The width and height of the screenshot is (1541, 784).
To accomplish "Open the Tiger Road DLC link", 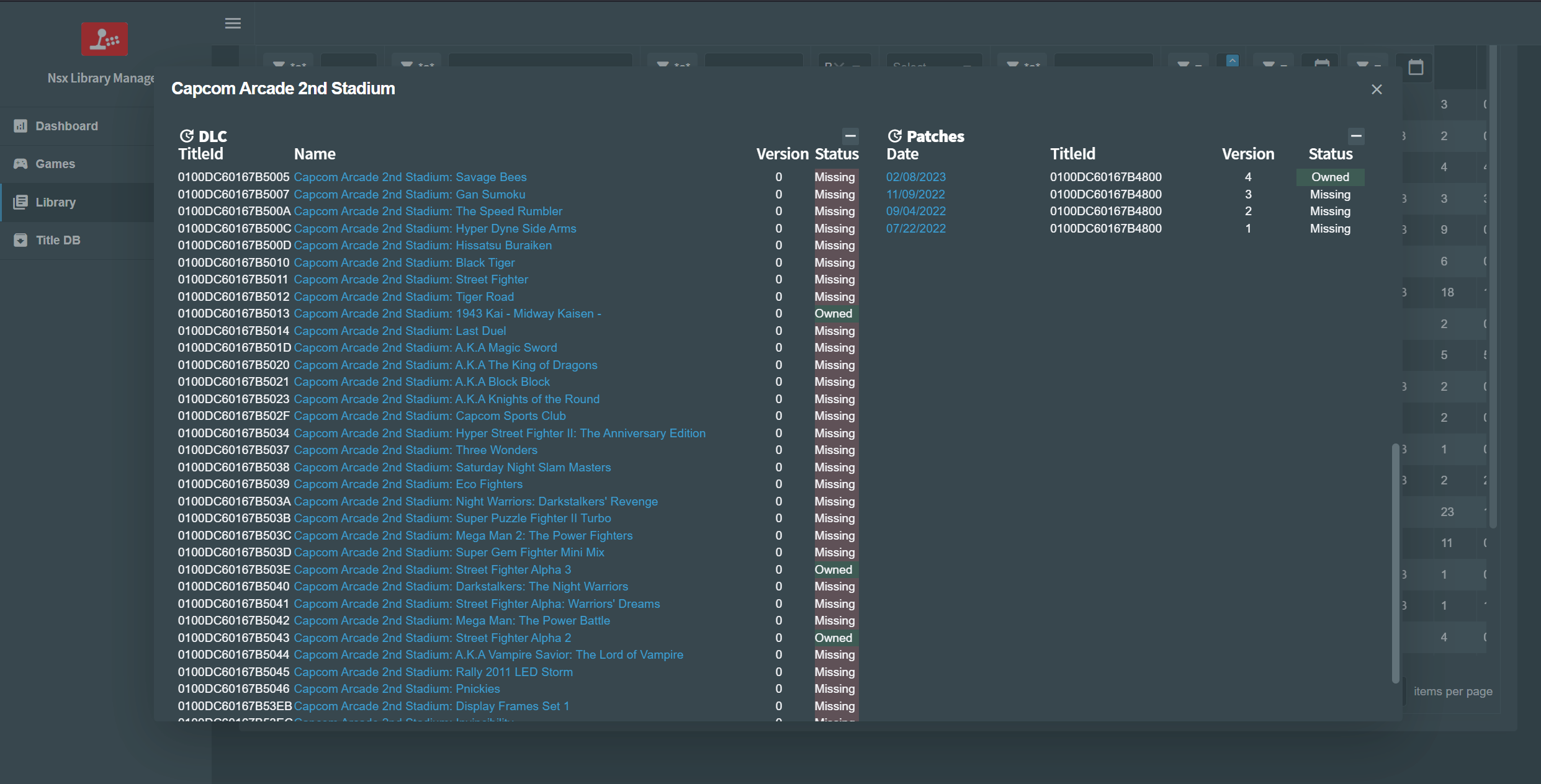I will click(x=404, y=296).
